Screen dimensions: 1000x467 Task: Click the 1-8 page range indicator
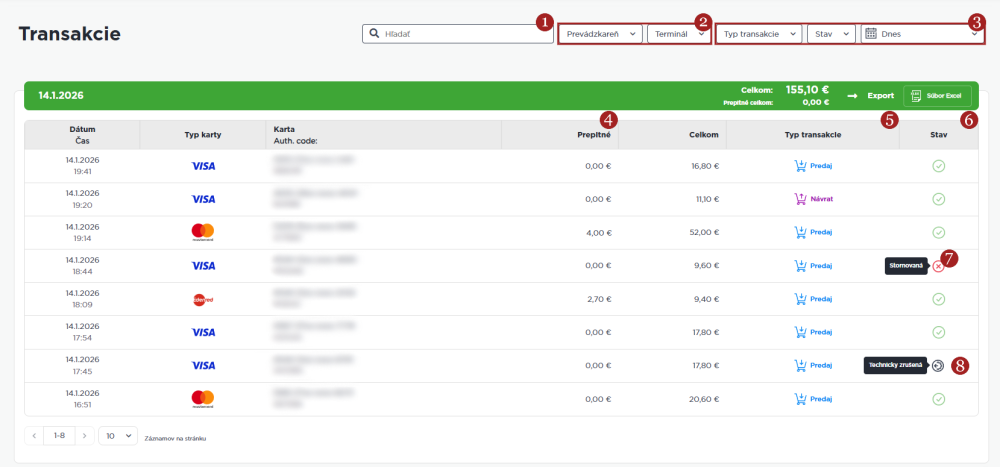pyautogui.click(x=59, y=436)
